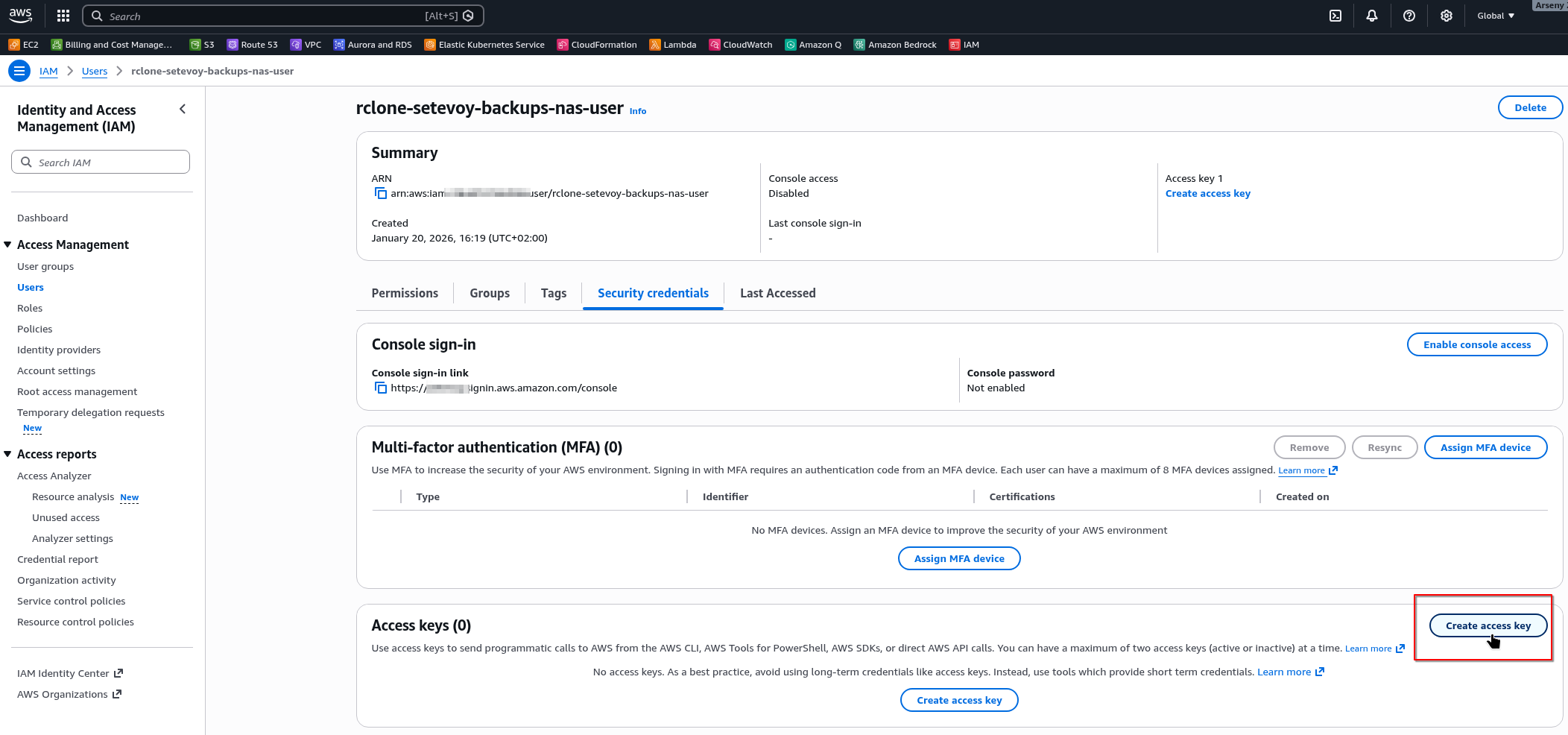This screenshot has width=1568, height=735.
Task: Open the notifications bell
Action: 1372,16
